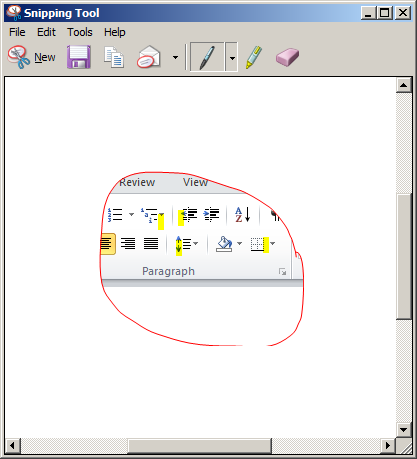Select the Eraser tool
Viewport: 417px width, 459px height.
tap(287, 57)
